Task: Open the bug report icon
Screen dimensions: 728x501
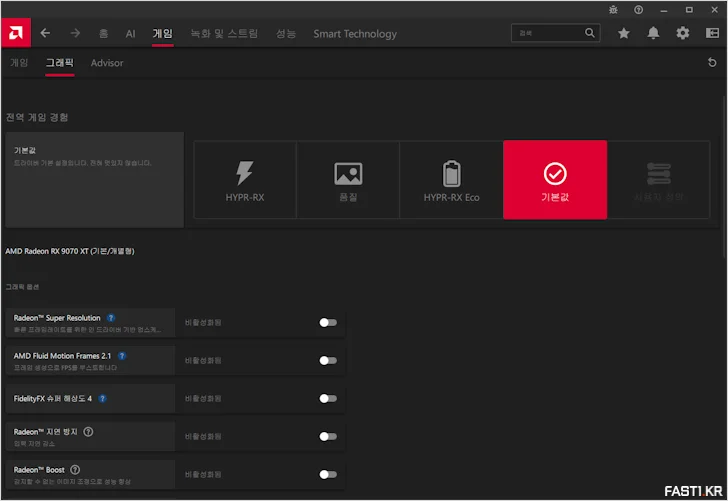Action: tap(613, 10)
